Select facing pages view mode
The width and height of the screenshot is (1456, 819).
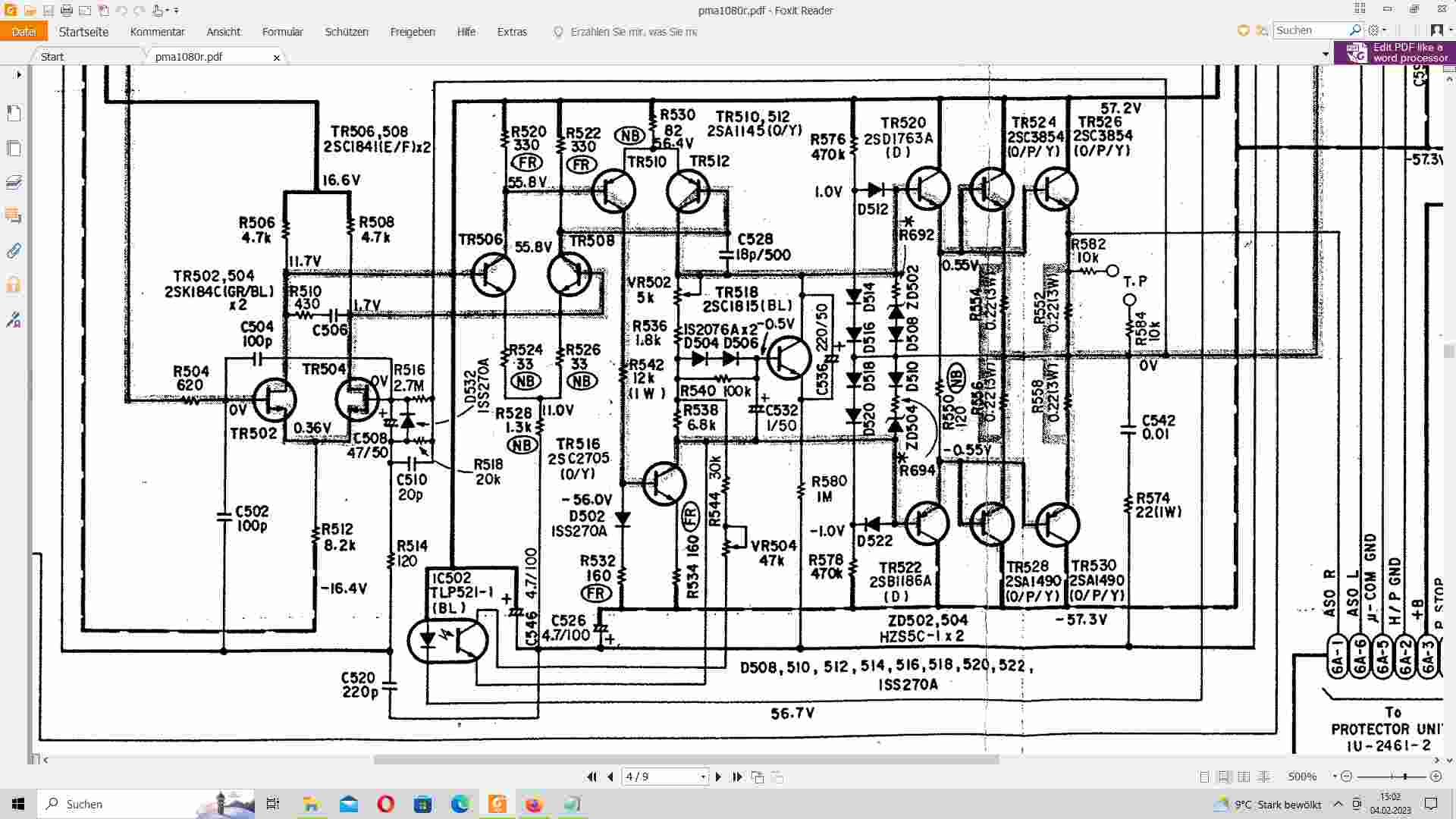pyautogui.click(x=1244, y=777)
